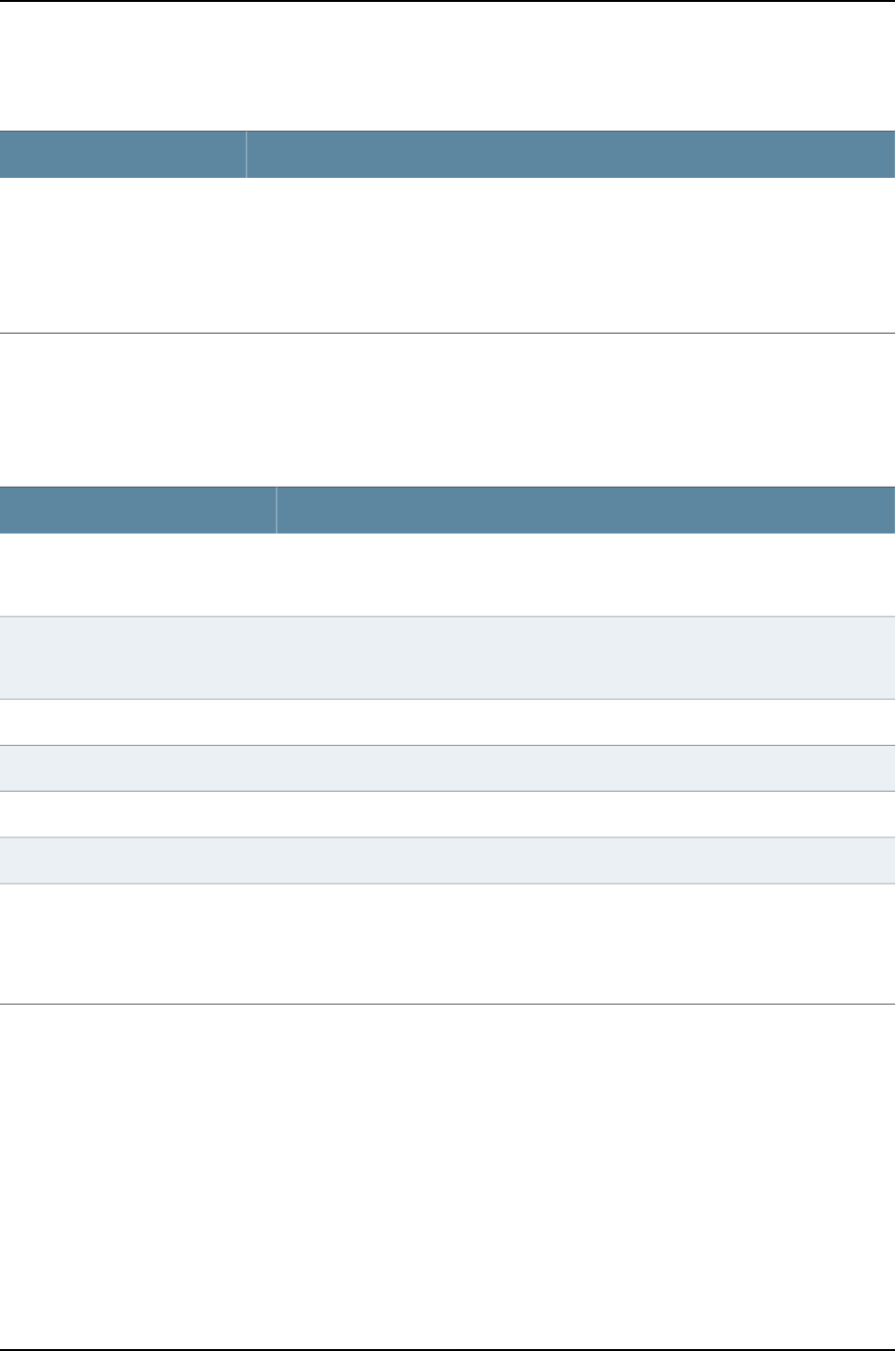The width and height of the screenshot is (896, 1351).
Task: Click the bottom border line of upper table
Action: (x=448, y=333)
